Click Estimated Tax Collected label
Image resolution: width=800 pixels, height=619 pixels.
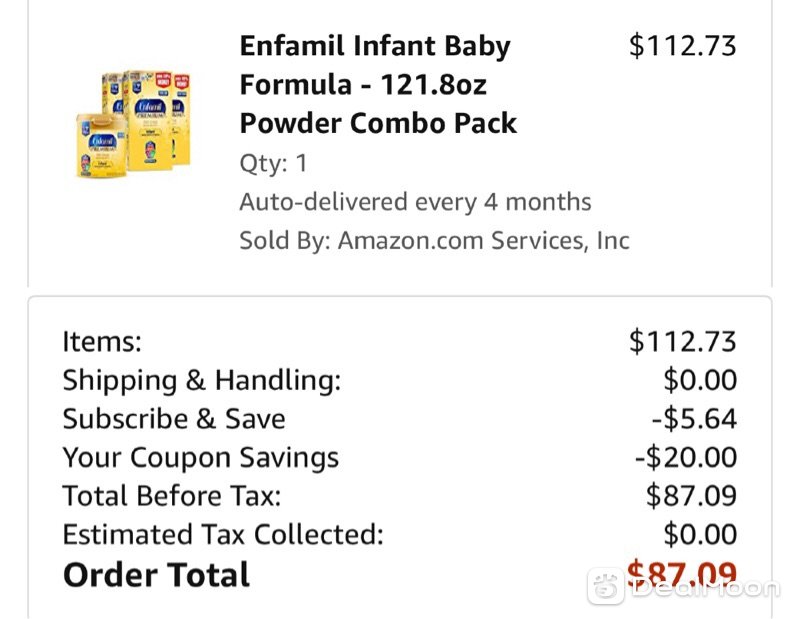[x=223, y=535]
